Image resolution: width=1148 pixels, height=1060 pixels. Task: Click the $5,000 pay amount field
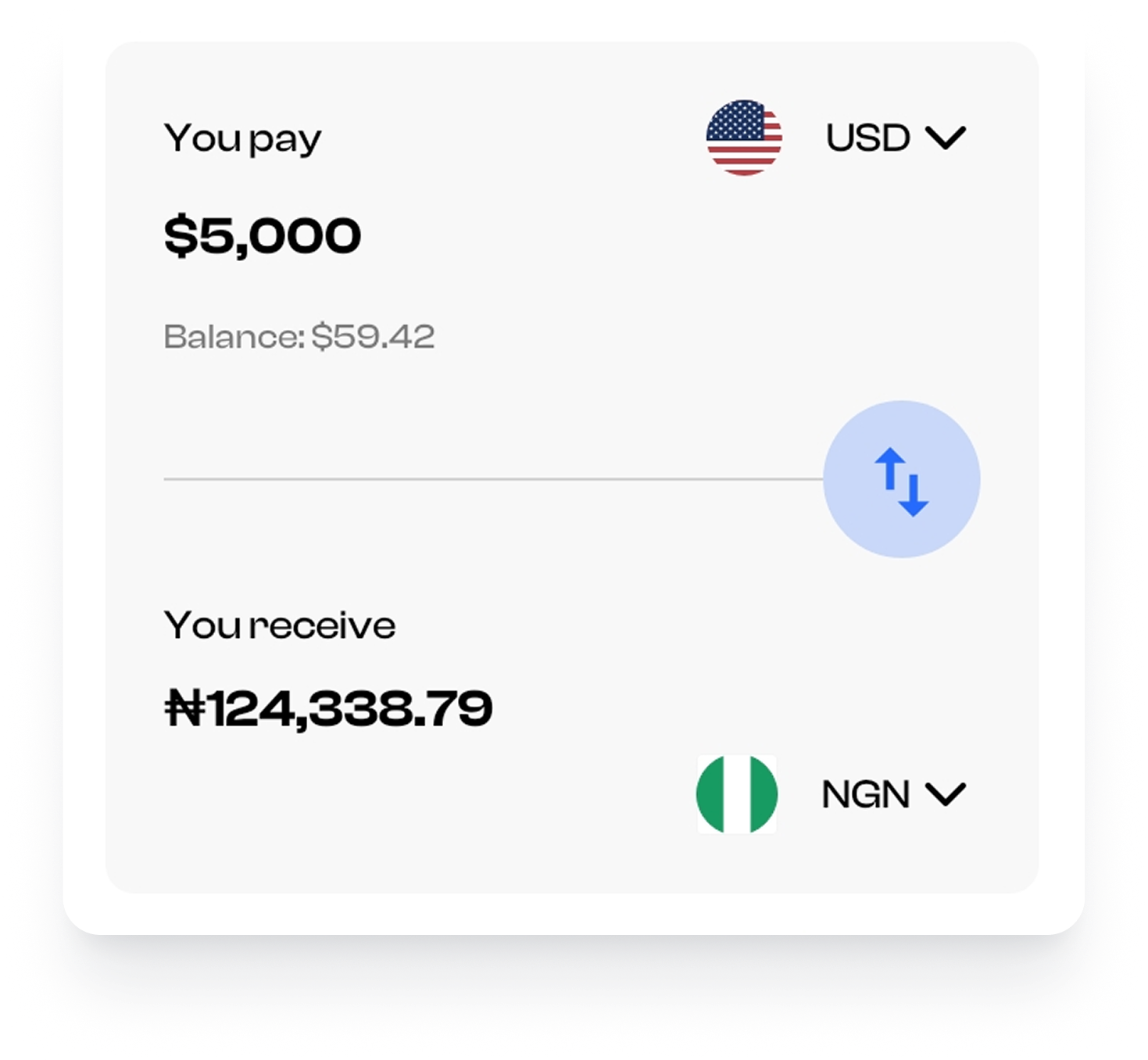point(263,235)
